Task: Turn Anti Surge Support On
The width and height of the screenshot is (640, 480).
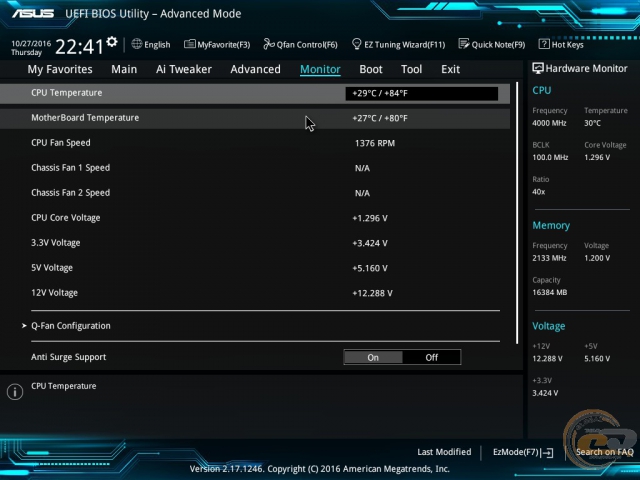Action: (x=373, y=358)
